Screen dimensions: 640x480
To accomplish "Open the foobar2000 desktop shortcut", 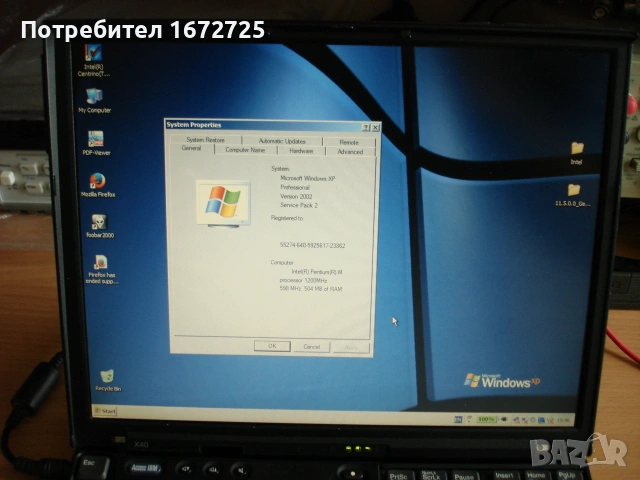I will [100, 226].
